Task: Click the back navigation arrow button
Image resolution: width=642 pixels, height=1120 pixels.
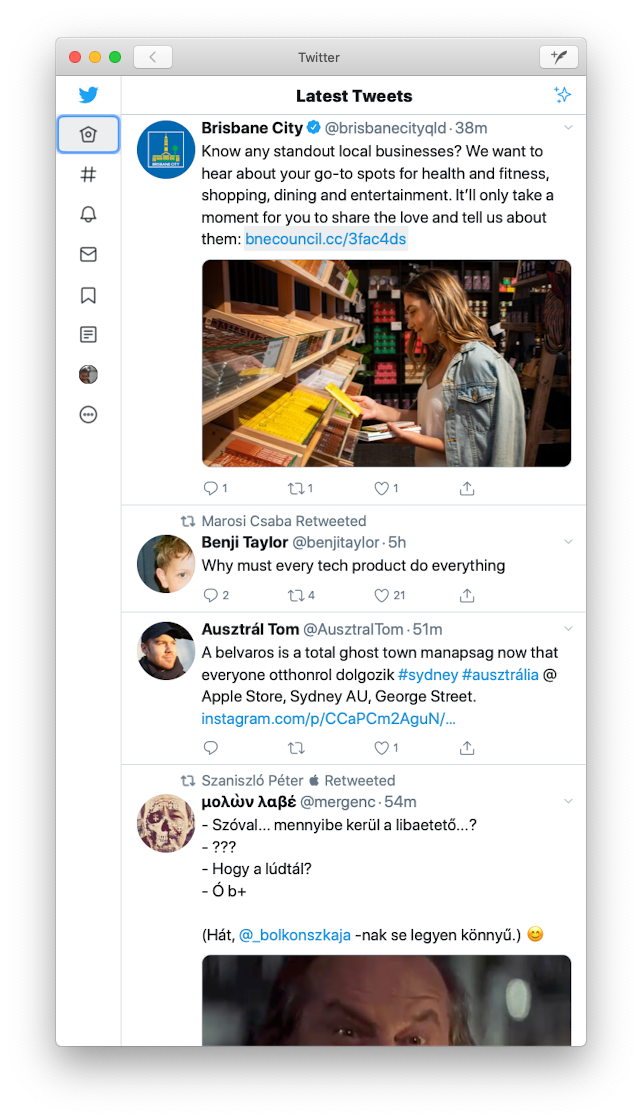Action: 152,57
